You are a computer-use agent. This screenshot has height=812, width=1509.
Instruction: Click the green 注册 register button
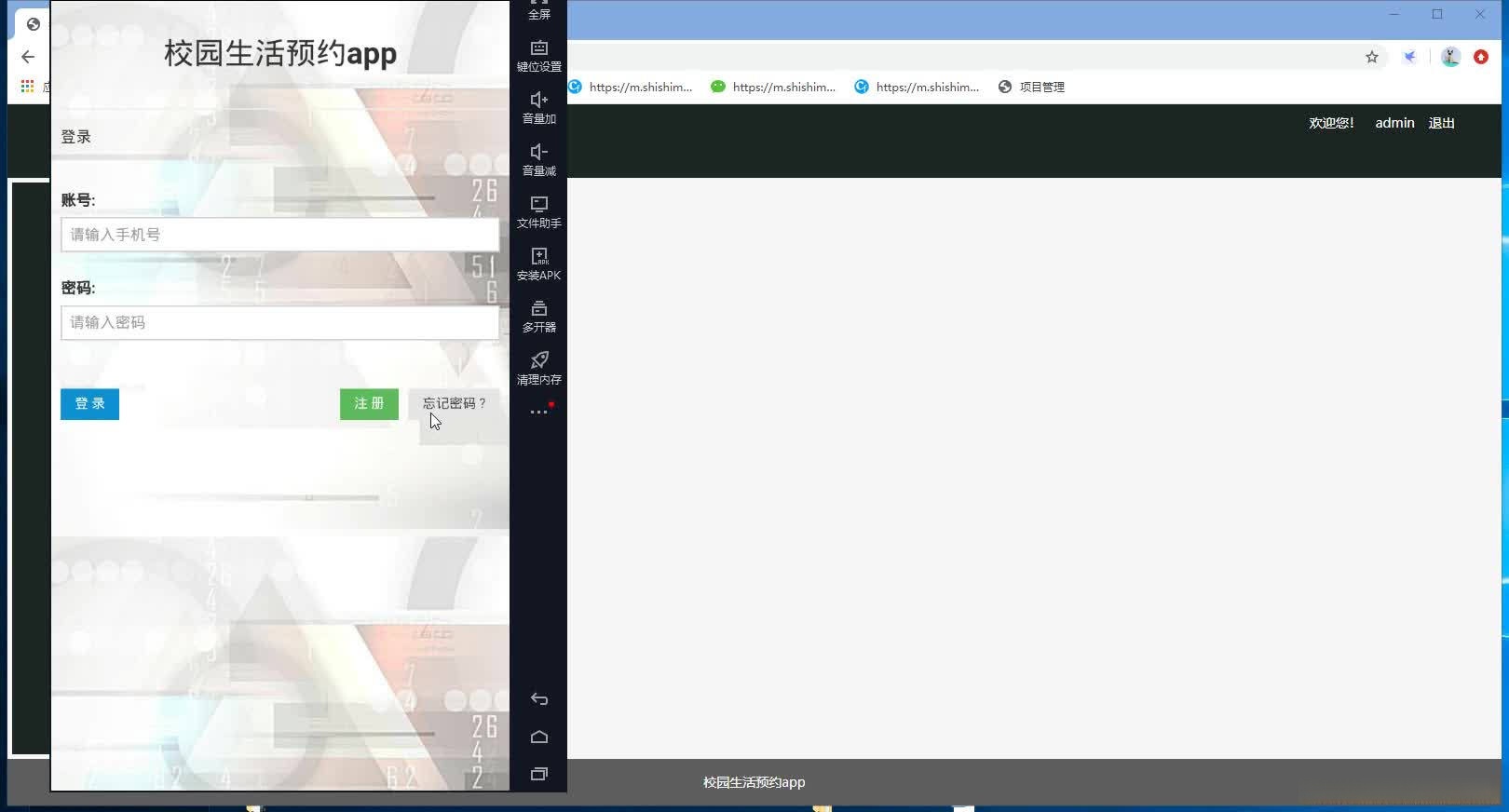pos(369,404)
